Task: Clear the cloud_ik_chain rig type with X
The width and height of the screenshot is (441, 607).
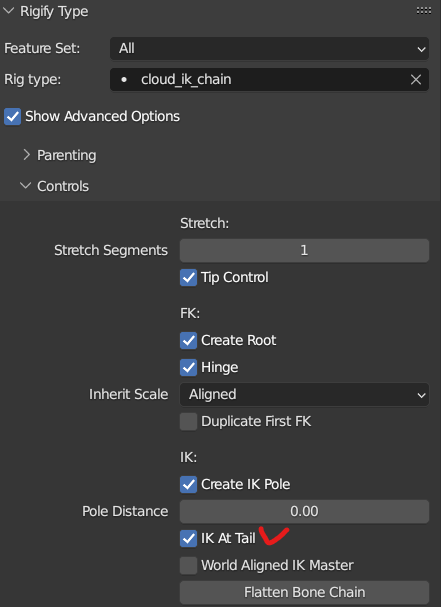Action: [416, 80]
